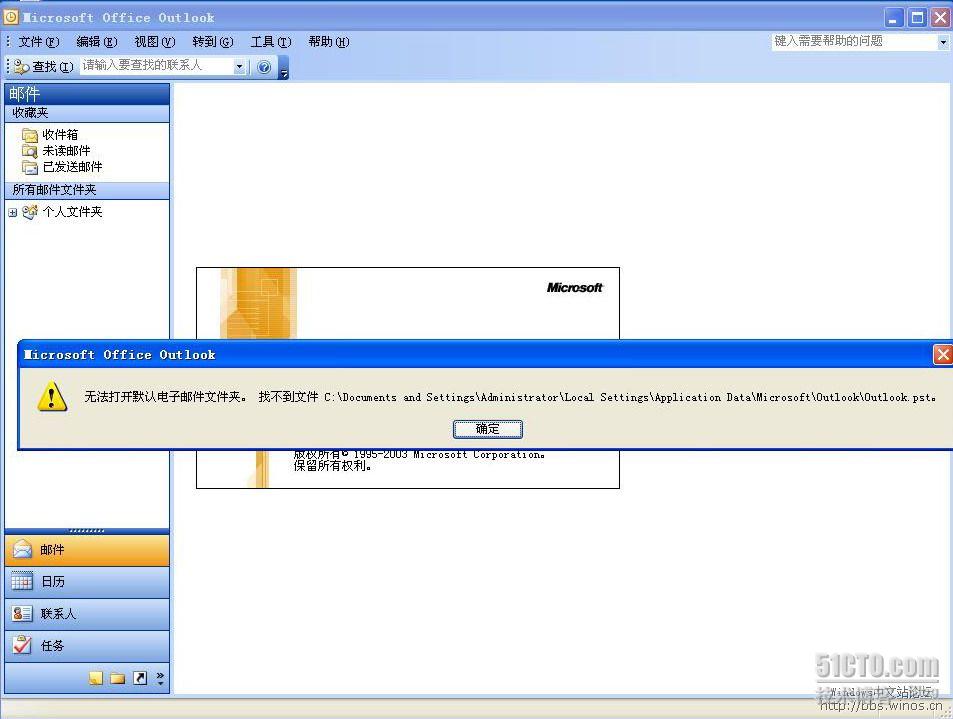Click the calendar grid icon
953x719 pixels.
point(22,582)
